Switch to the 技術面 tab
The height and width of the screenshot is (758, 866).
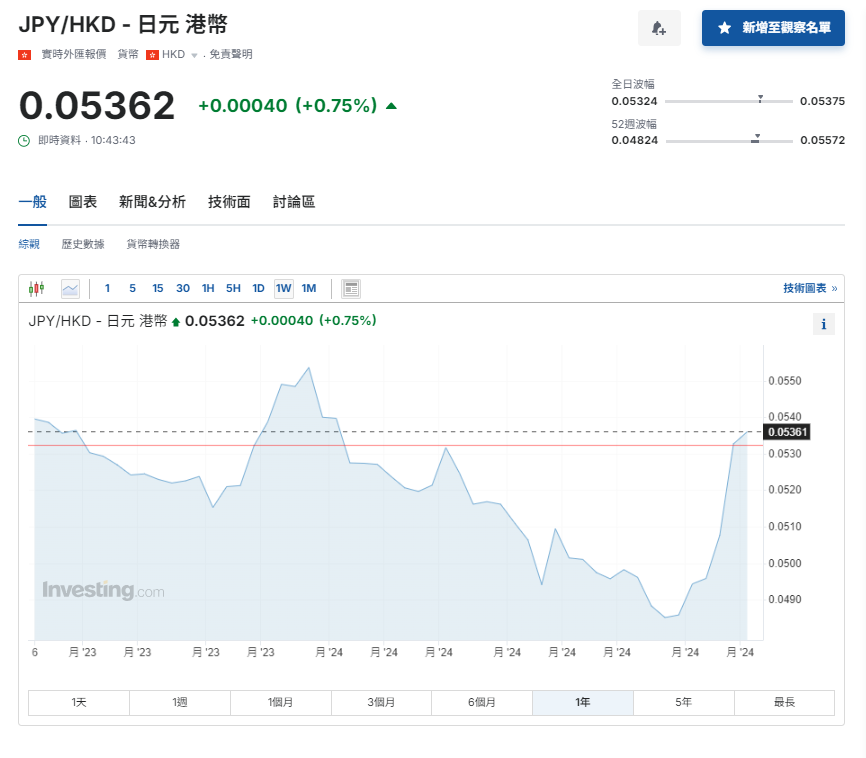tap(228, 201)
